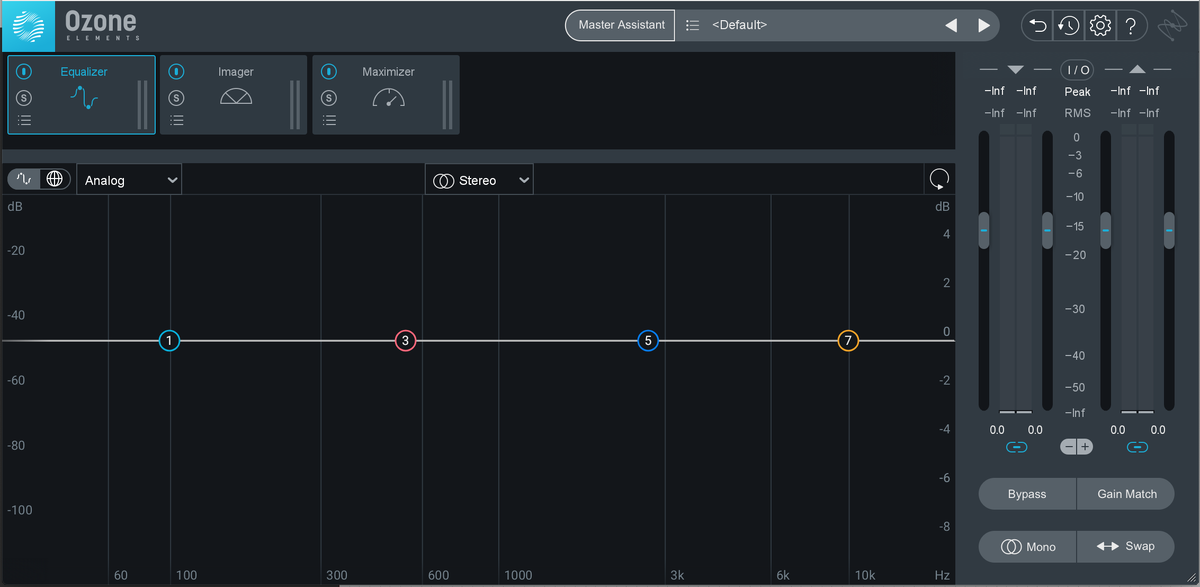Open the Settings gear icon
This screenshot has height=587, width=1200.
click(x=1100, y=25)
